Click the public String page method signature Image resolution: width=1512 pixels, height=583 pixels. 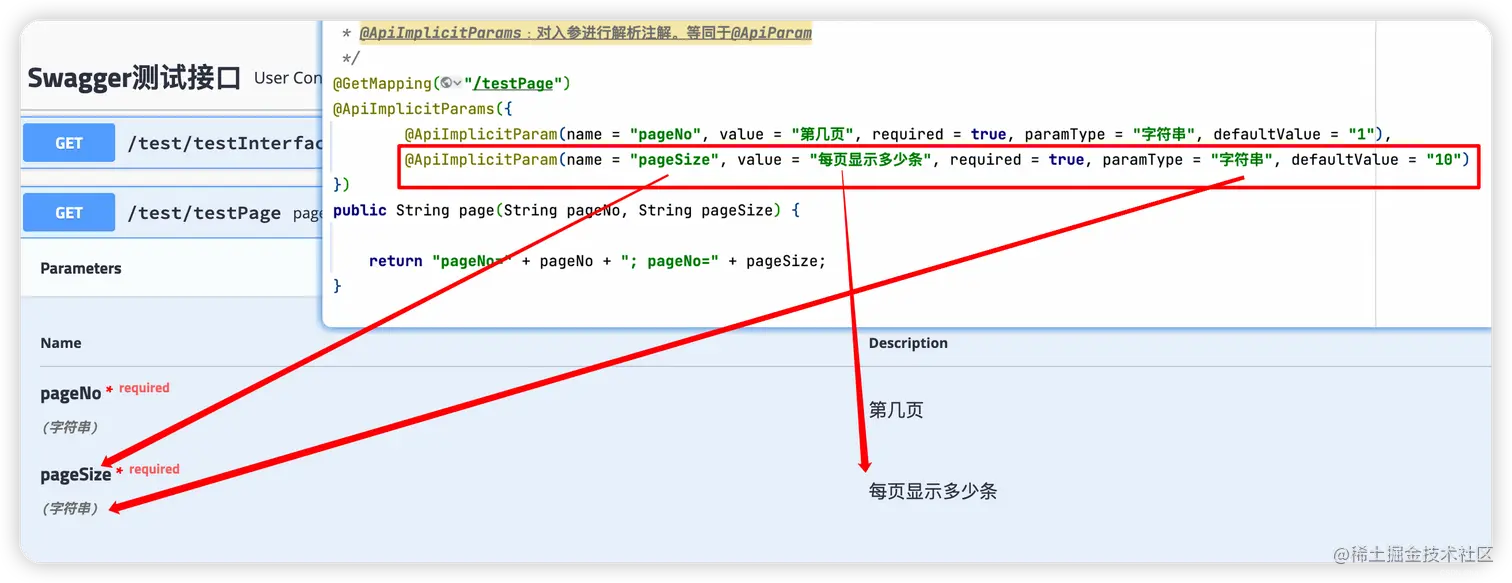pyautogui.click(x=567, y=210)
